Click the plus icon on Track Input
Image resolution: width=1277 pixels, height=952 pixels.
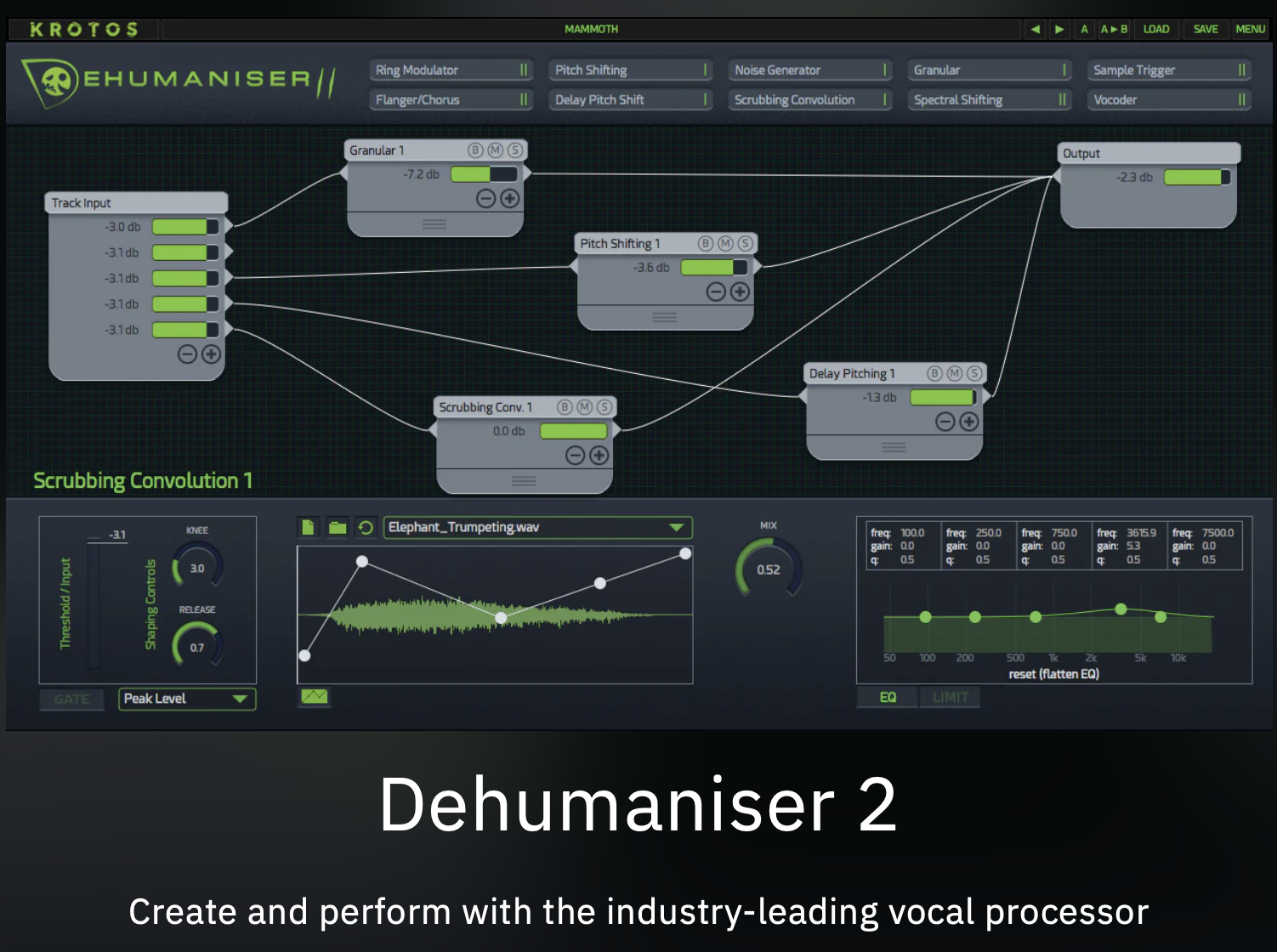211,354
